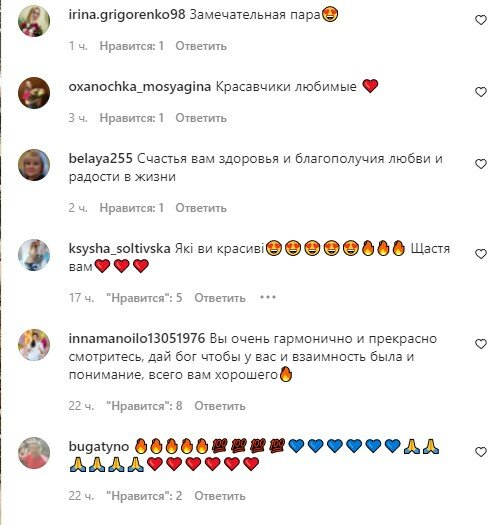Open the innamanoilo13051976 username link
Image resolution: width=500 pixels, height=525 pixels.
(x=137, y=339)
